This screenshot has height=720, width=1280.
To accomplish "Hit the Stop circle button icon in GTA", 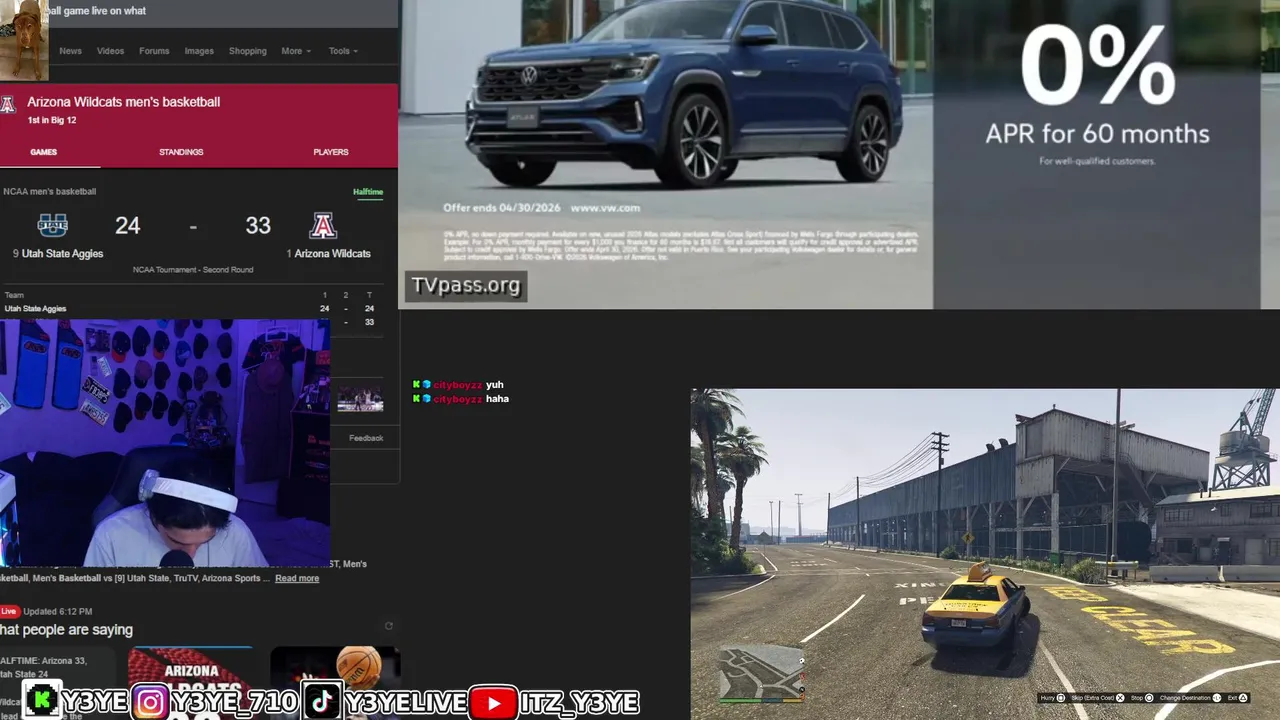I will (1149, 698).
